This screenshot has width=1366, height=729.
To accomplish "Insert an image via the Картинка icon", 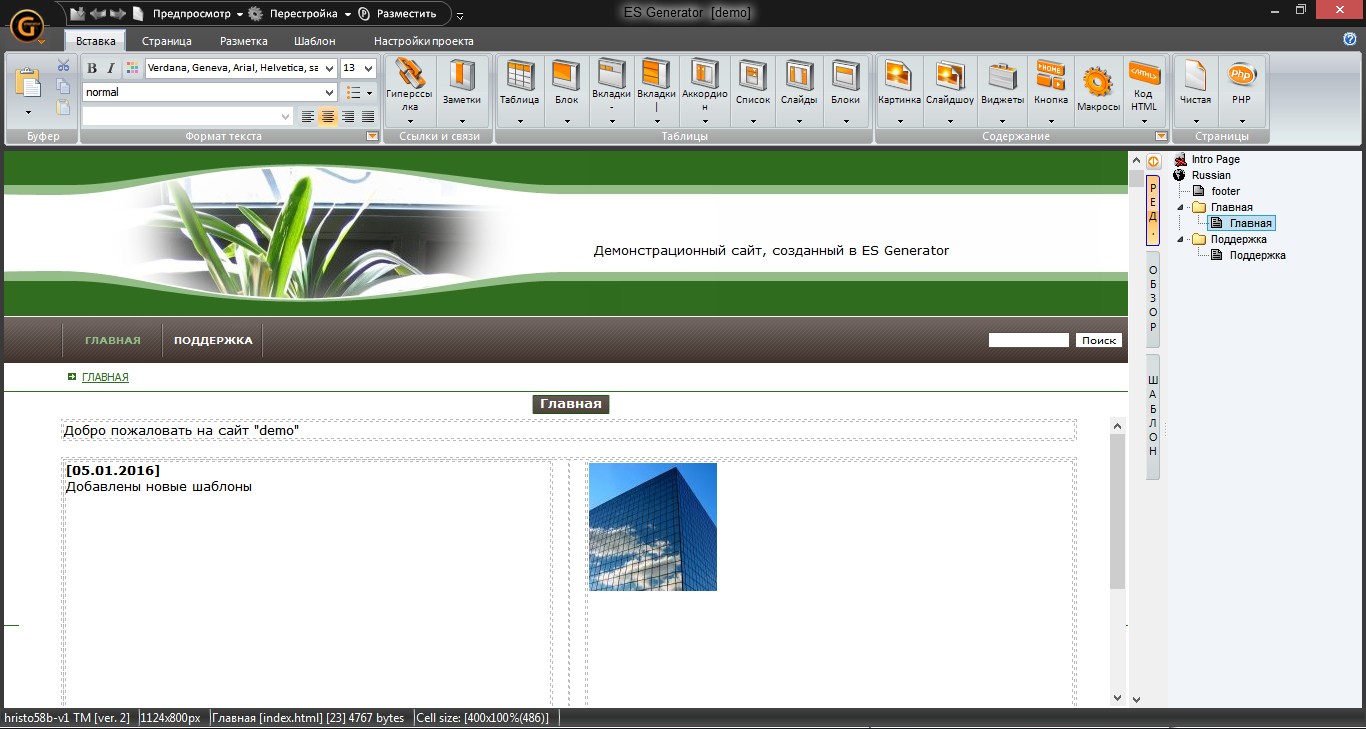I will pyautogui.click(x=898, y=75).
